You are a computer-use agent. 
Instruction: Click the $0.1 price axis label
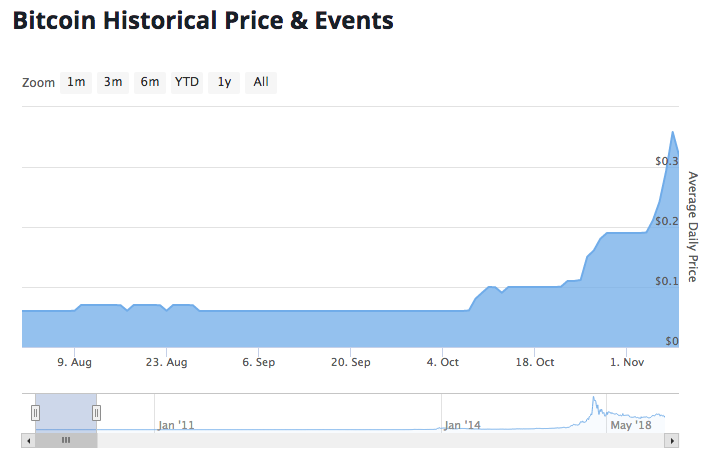(x=667, y=281)
